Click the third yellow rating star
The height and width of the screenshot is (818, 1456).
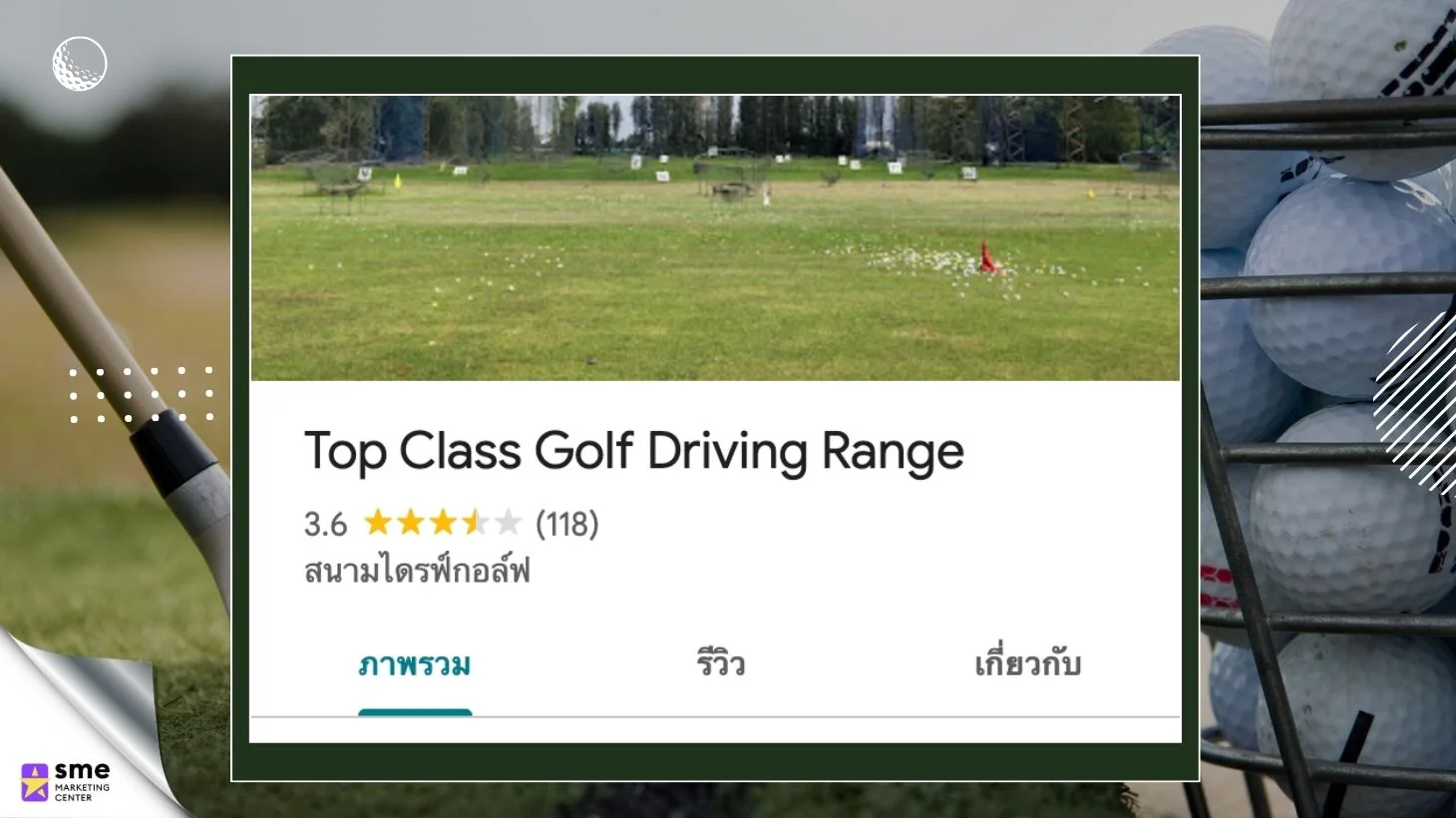[x=443, y=522]
